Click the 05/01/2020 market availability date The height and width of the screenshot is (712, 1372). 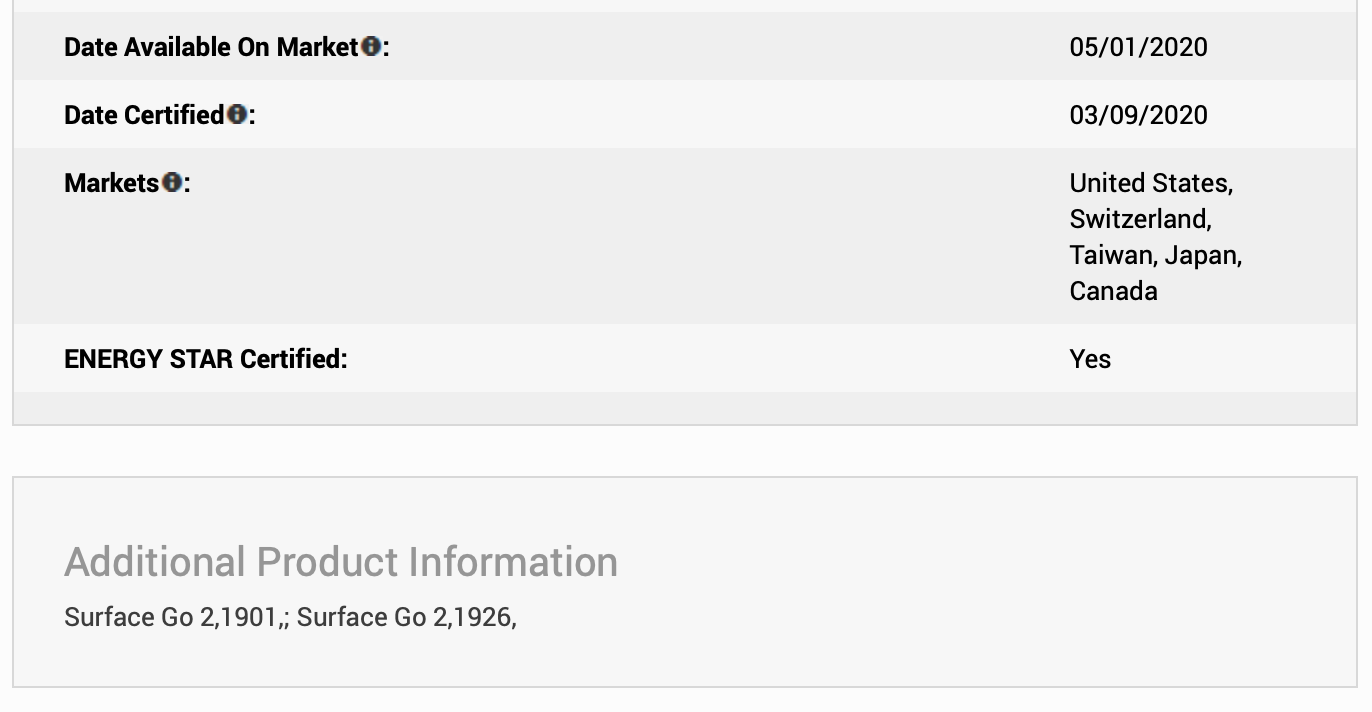coord(1138,47)
